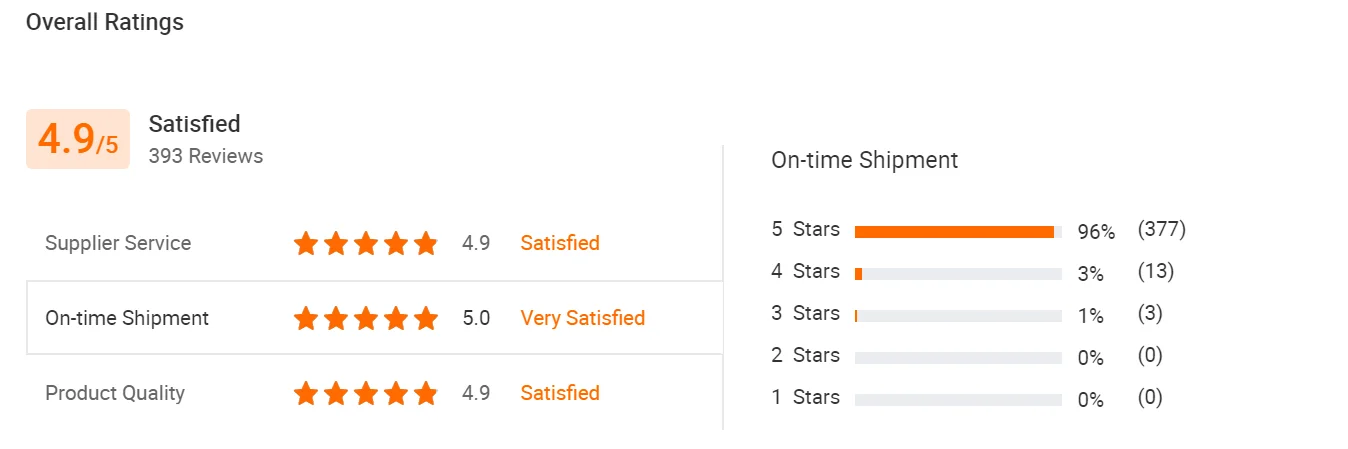The height and width of the screenshot is (449, 1348).
Task: Click the Supplier Service star rating icons
Action: click(x=366, y=243)
